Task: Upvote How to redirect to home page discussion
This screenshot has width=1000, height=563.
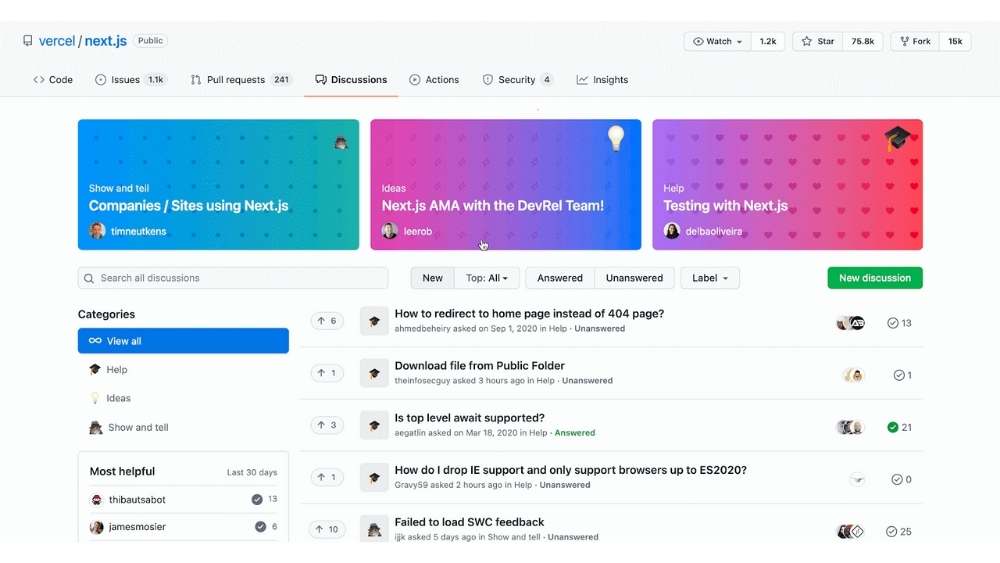Action: pyautogui.click(x=327, y=321)
